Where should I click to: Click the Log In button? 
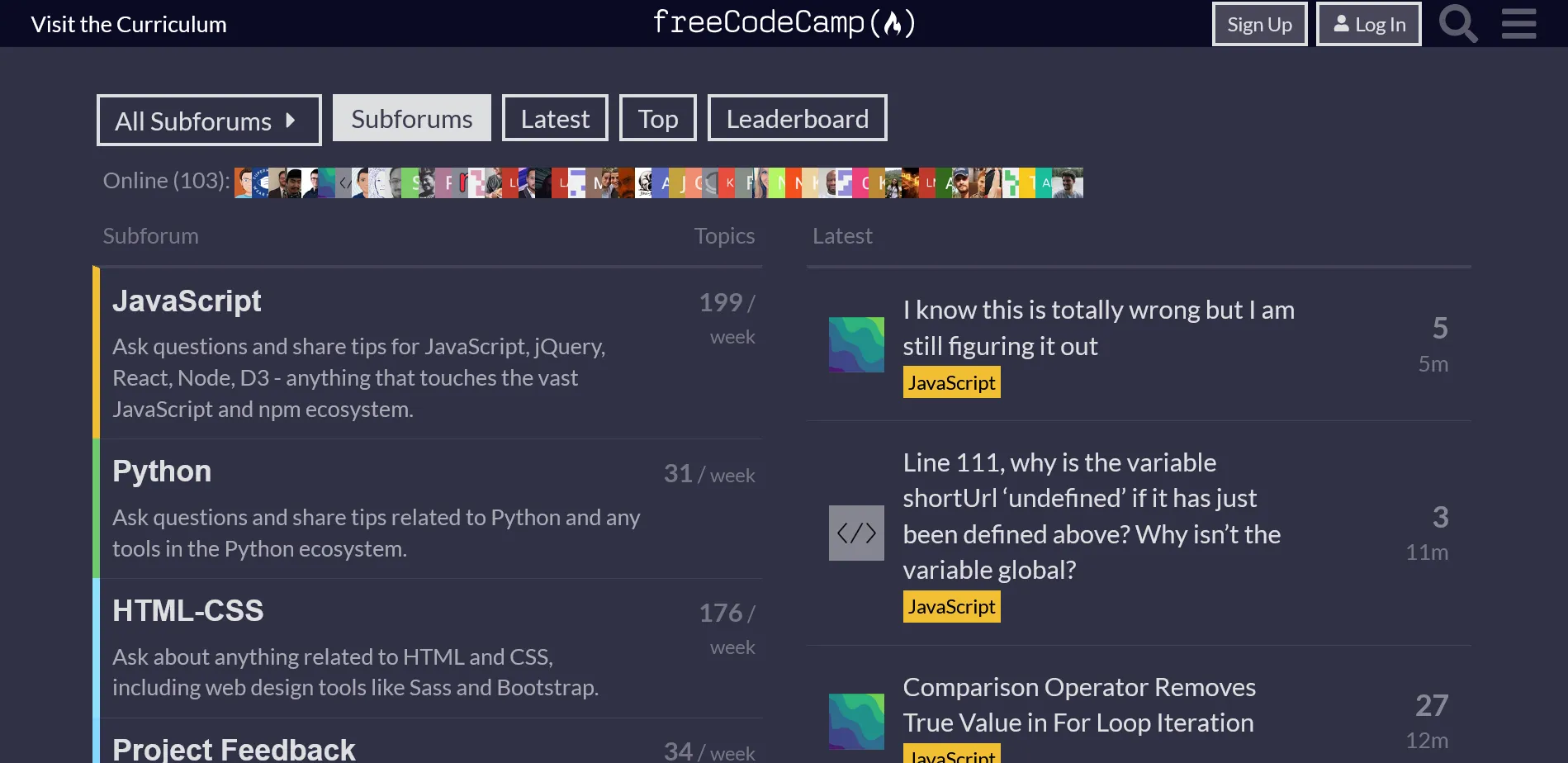pyautogui.click(x=1368, y=24)
